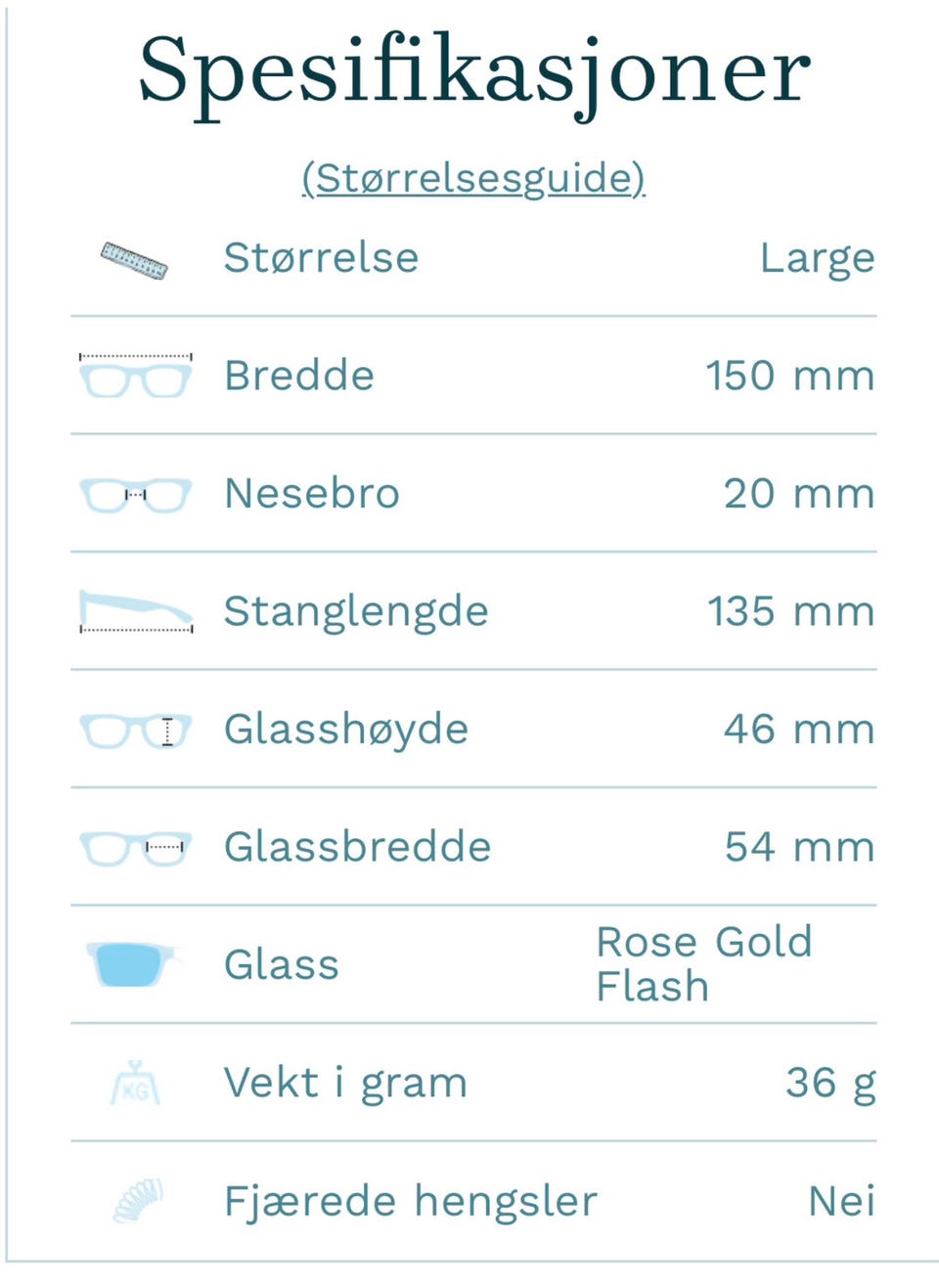Click the 150 mm width value
This screenshot has width=939, height=1288.
pos(789,377)
